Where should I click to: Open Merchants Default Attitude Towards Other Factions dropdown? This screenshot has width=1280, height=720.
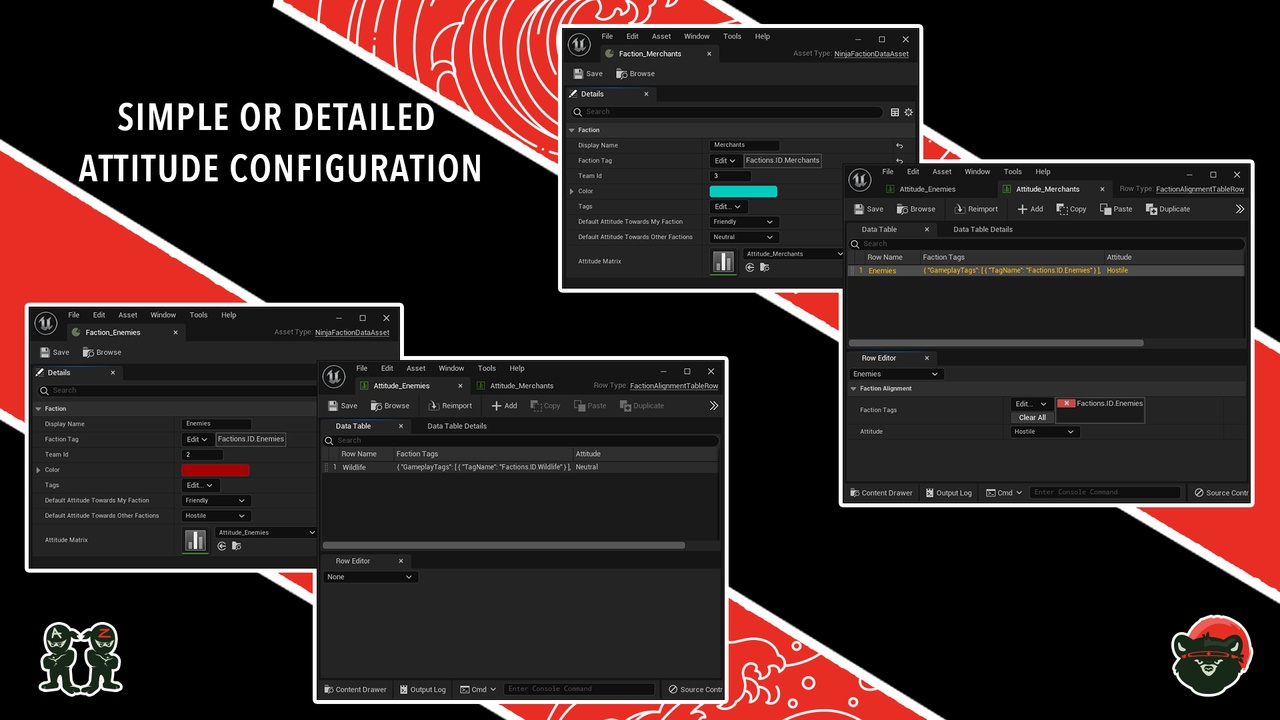(x=743, y=237)
